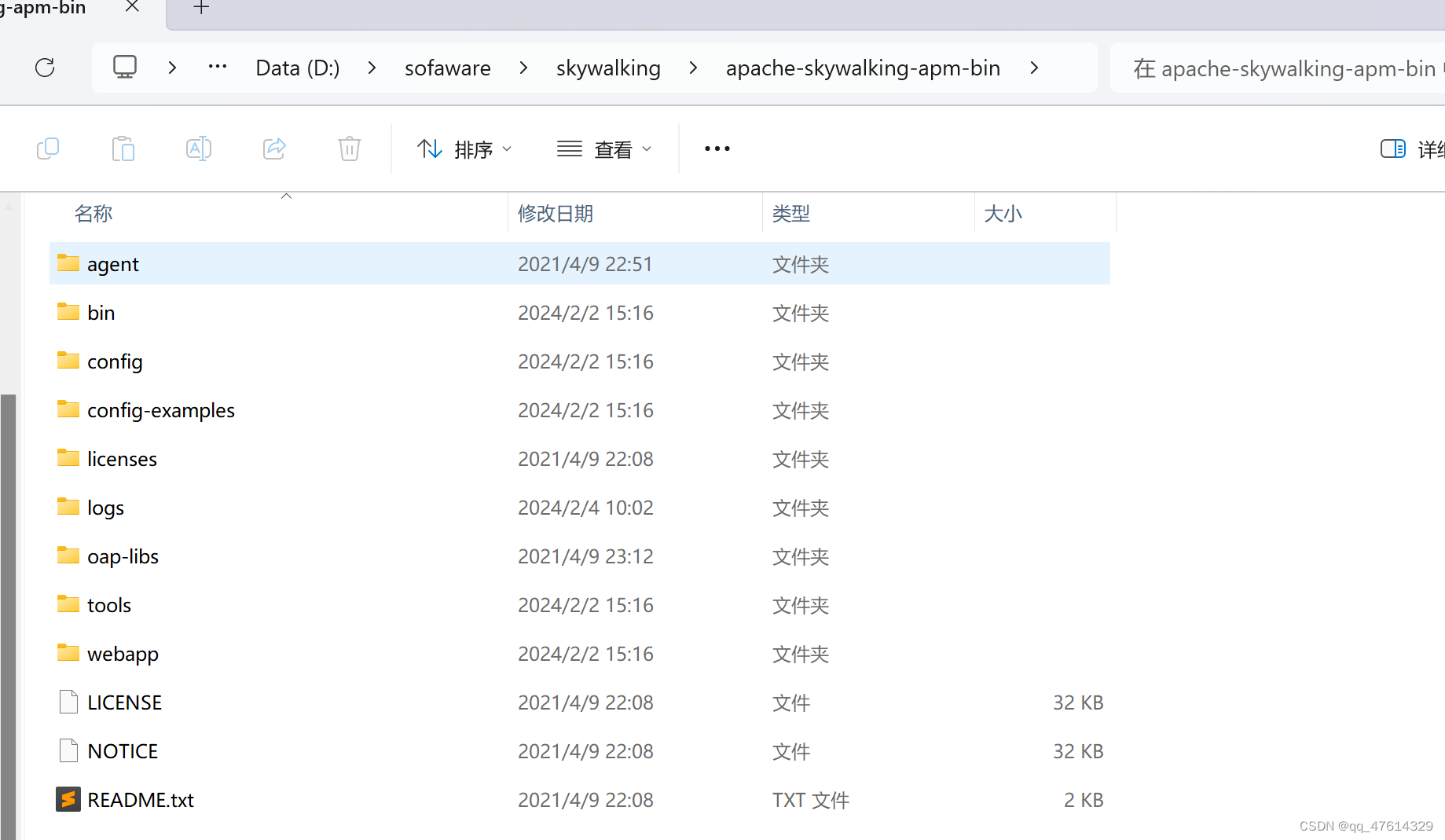The height and width of the screenshot is (840, 1445).
Task: Click the README.txt Sublime file icon
Action: [x=68, y=799]
